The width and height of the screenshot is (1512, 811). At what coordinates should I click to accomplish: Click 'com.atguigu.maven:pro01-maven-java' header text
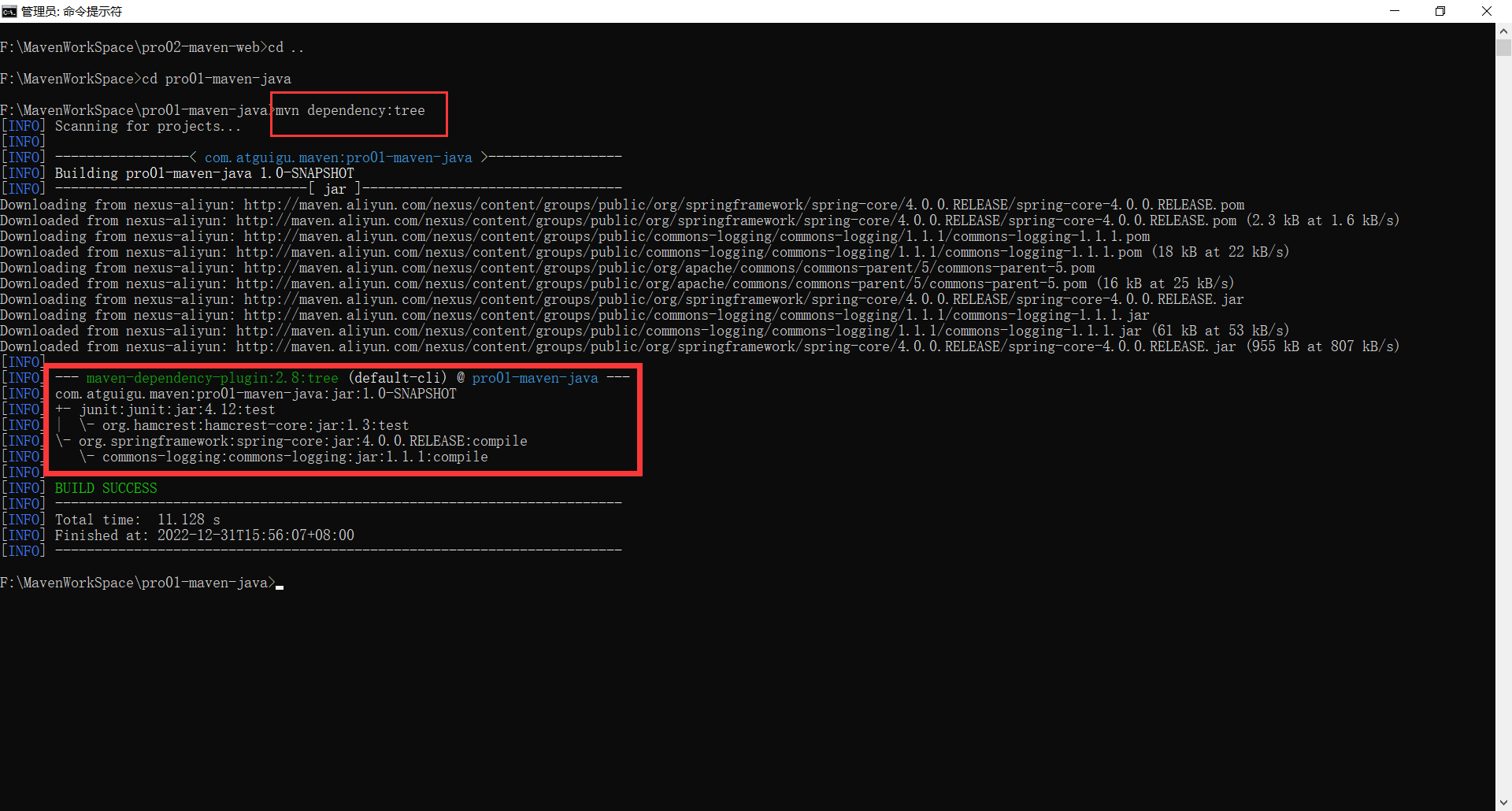click(x=339, y=157)
